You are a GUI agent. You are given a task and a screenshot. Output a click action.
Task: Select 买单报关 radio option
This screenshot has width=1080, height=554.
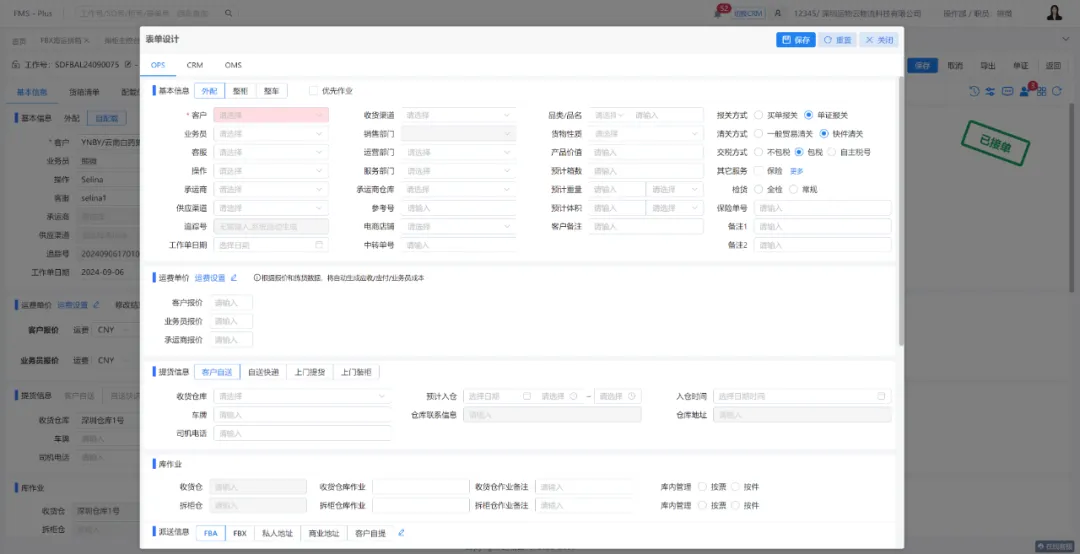click(758, 115)
